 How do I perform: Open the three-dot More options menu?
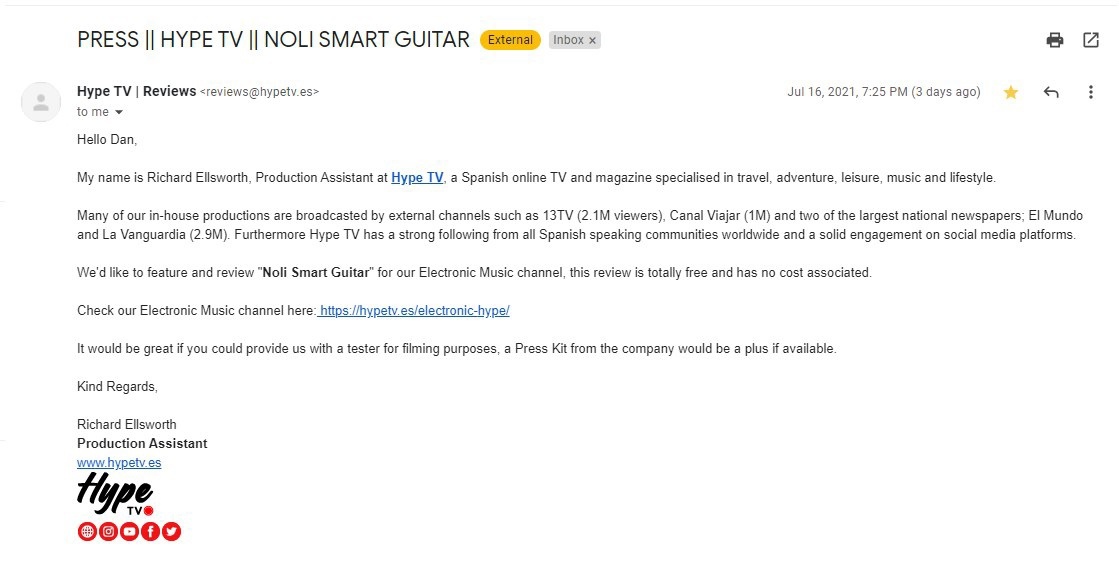(1090, 92)
